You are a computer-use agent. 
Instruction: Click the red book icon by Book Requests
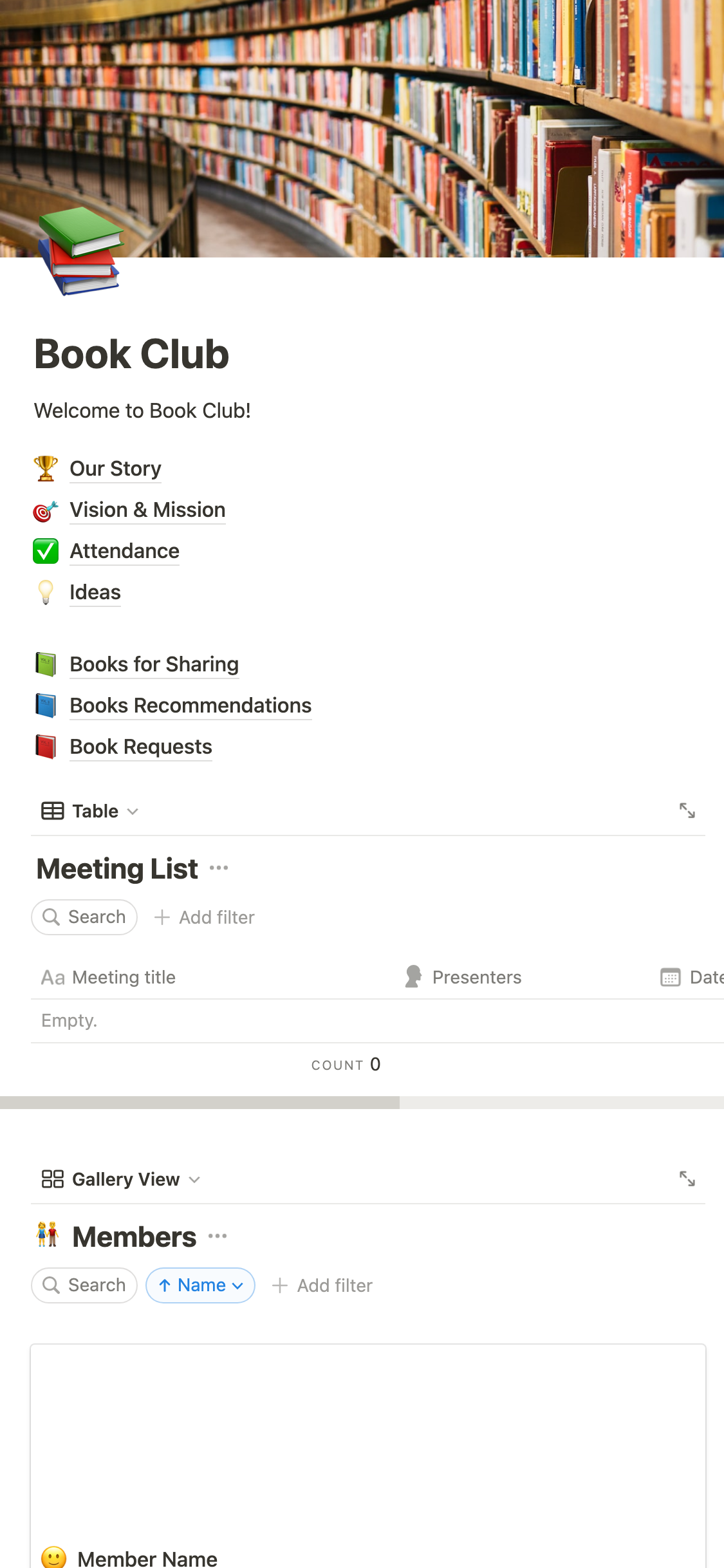[46, 747]
